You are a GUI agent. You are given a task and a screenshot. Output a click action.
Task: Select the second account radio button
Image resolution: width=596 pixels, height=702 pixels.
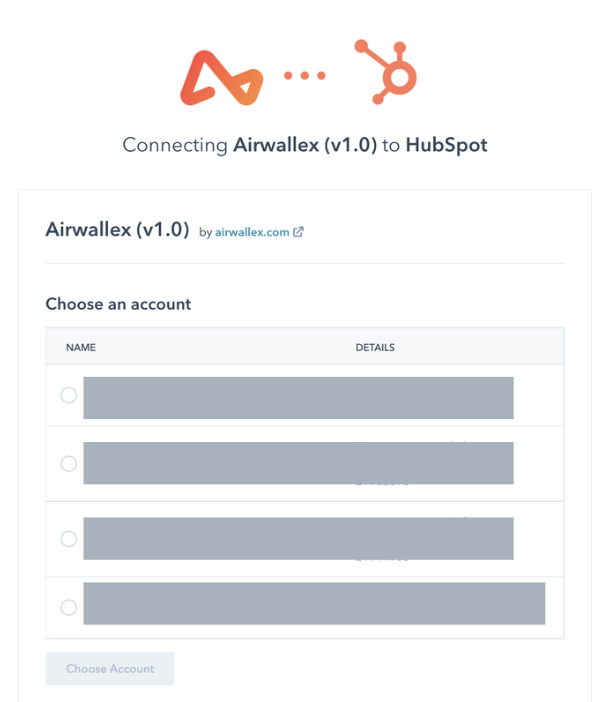(69, 463)
